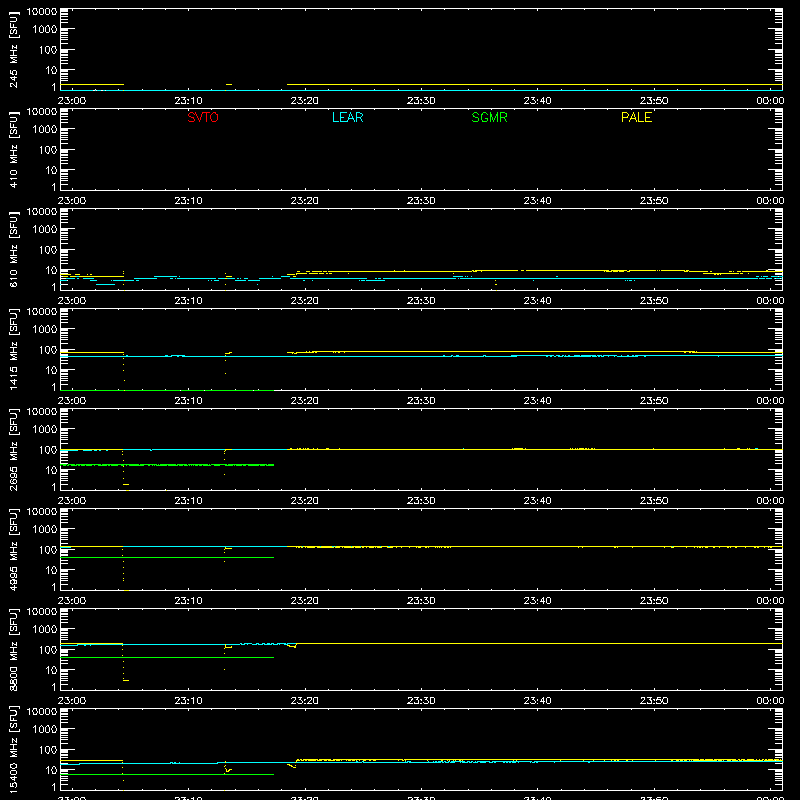
Task: Select the 8800 MHz [SFU] axis title
Action: (14, 650)
